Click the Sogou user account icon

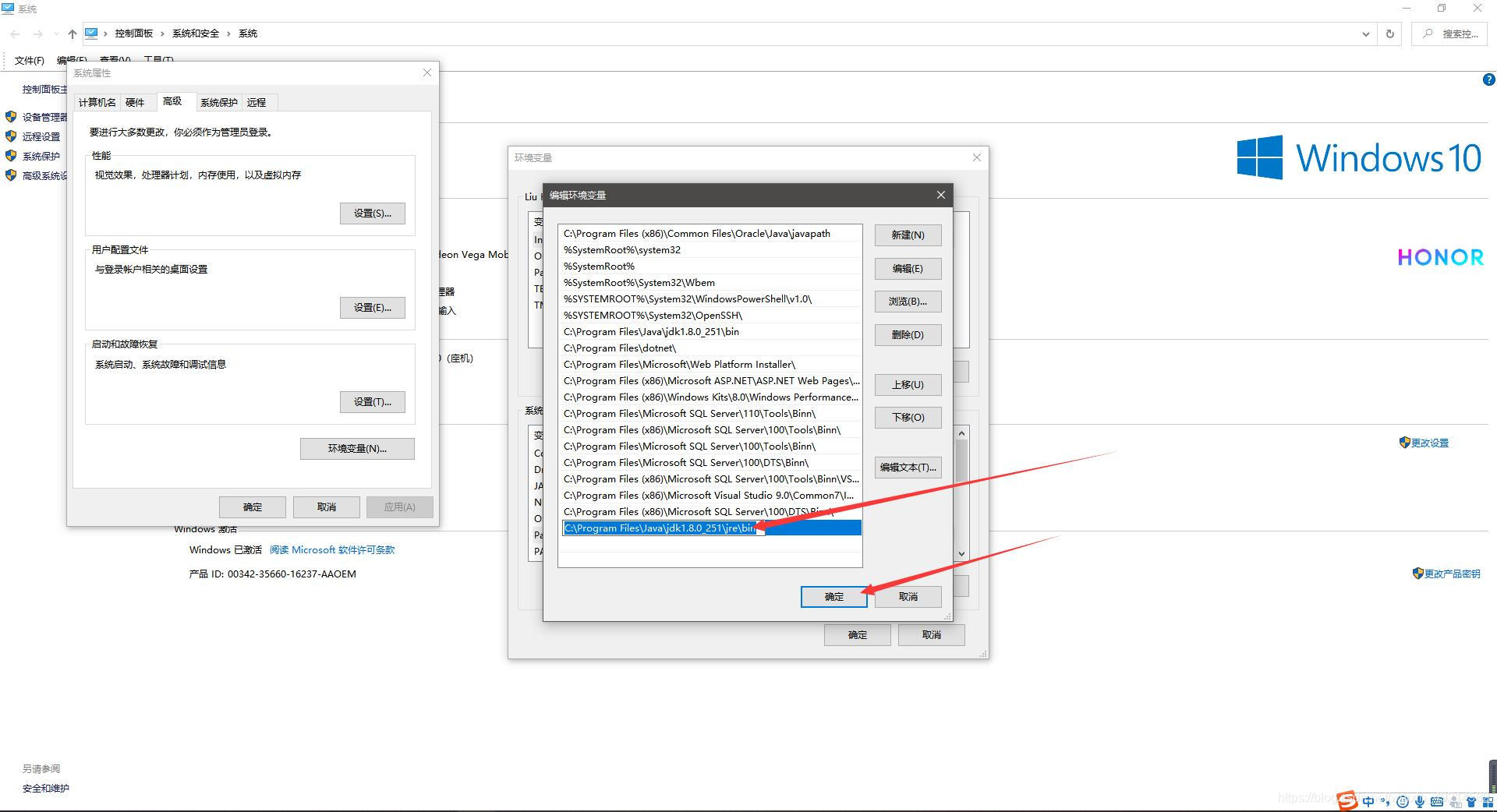click(x=1455, y=801)
